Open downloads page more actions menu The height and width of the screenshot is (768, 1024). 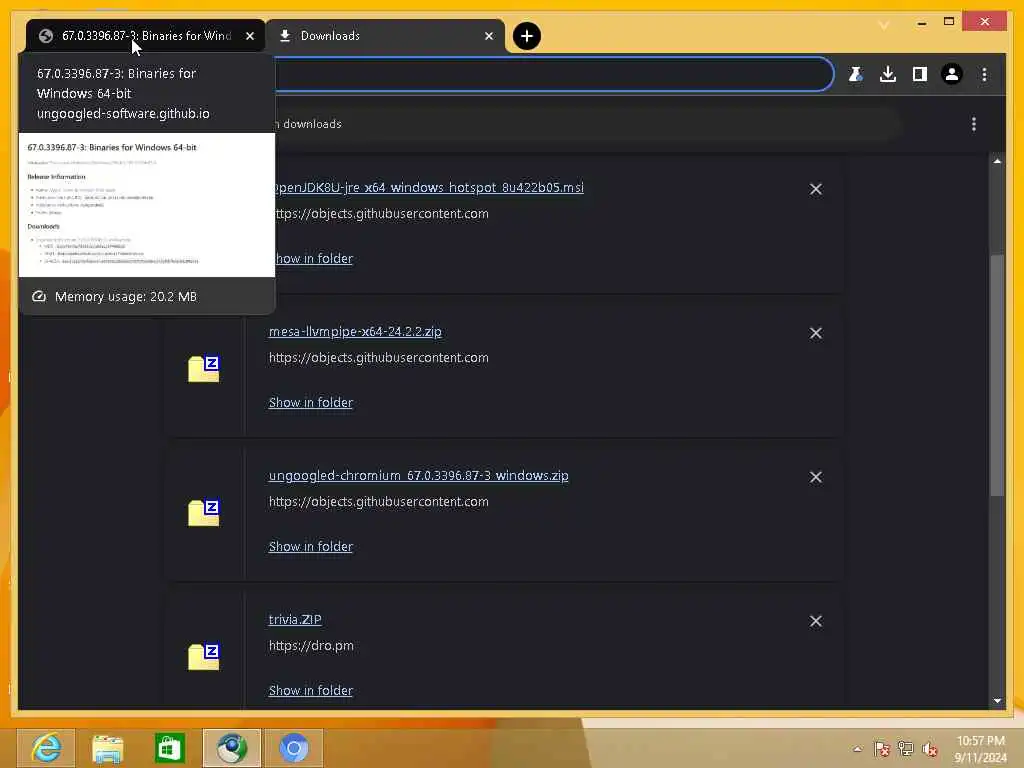(x=974, y=124)
